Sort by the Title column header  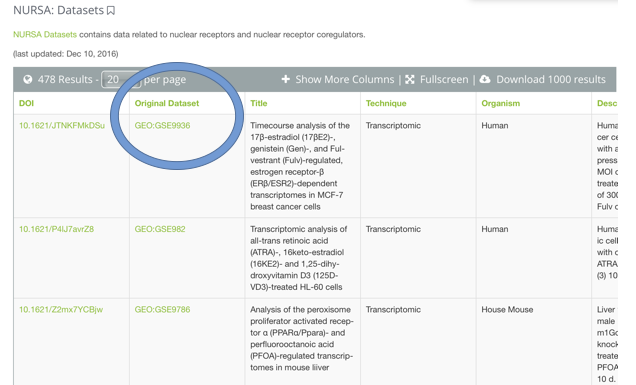click(x=259, y=103)
